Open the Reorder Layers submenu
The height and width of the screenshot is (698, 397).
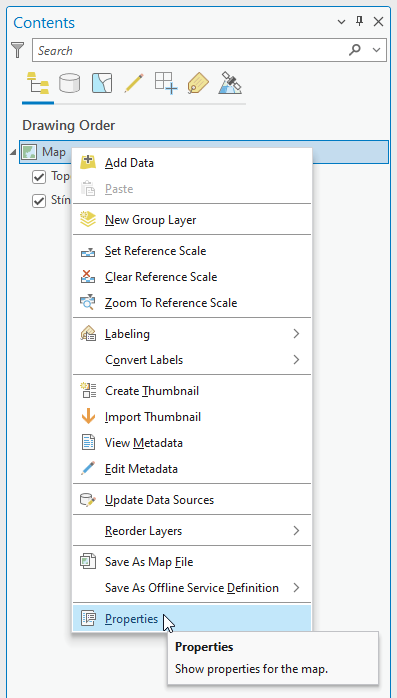pos(192,531)
